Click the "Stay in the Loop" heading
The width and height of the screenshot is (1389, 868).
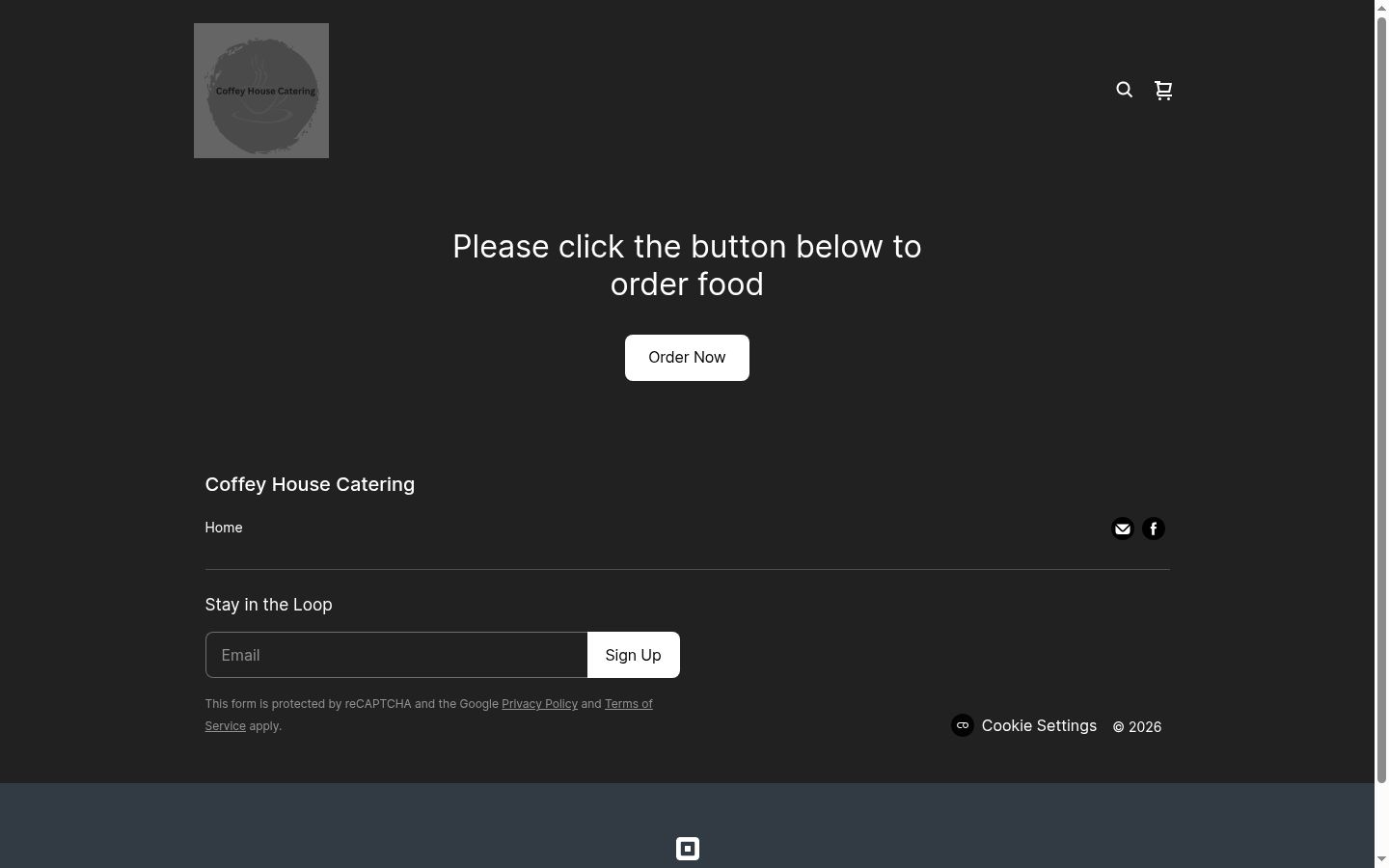pyautogui.click(x=268, y=605)
